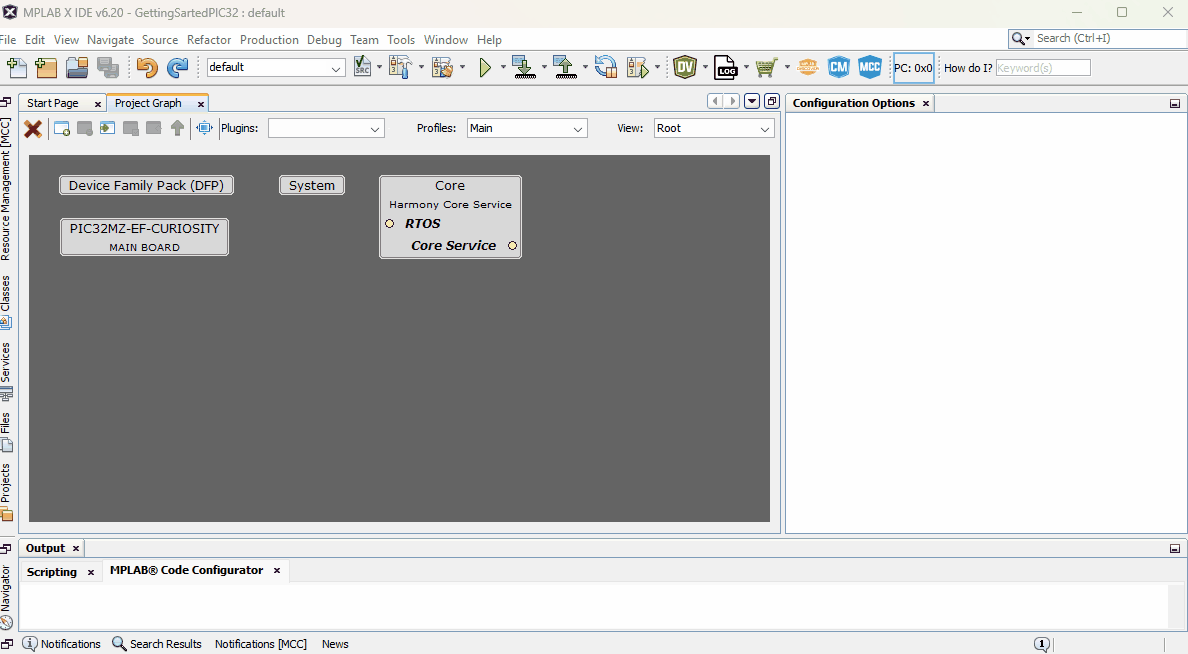Open the Content Manager (CM) icon
The height and width of the screenshot is (654, 1188).
[x=839, y=67]
